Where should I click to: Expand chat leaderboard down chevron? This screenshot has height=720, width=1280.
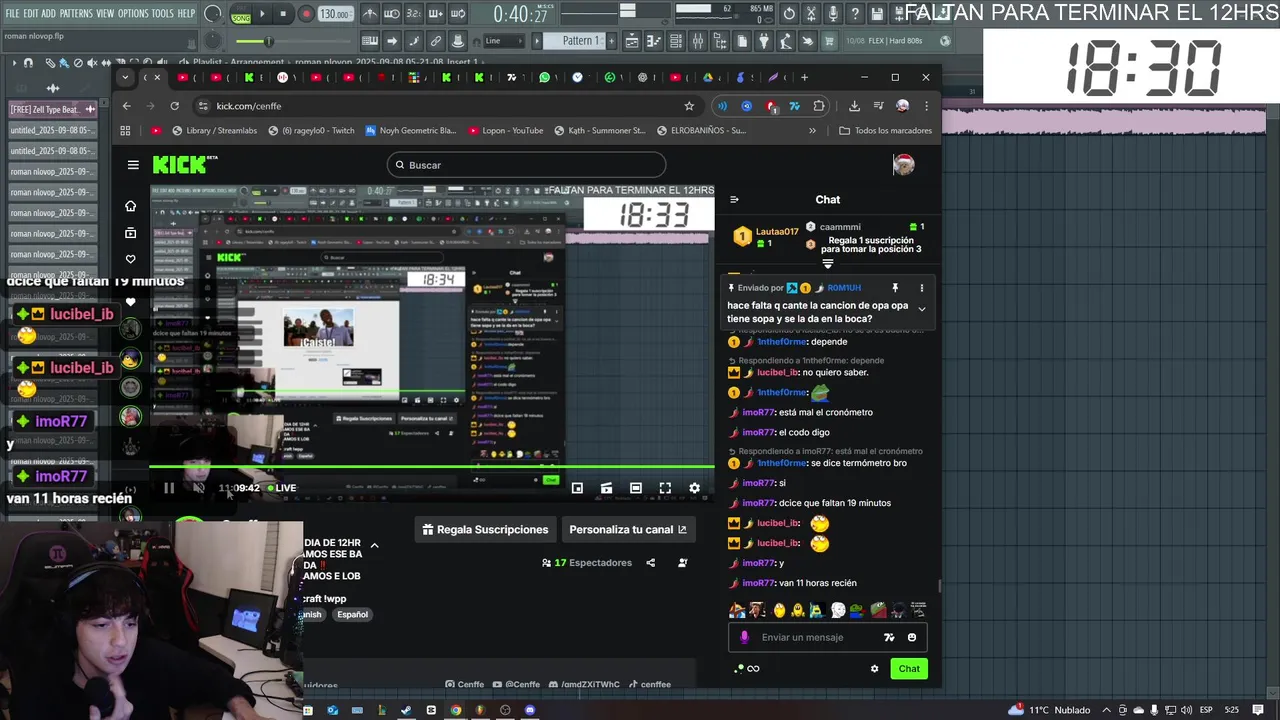[828, 264]
